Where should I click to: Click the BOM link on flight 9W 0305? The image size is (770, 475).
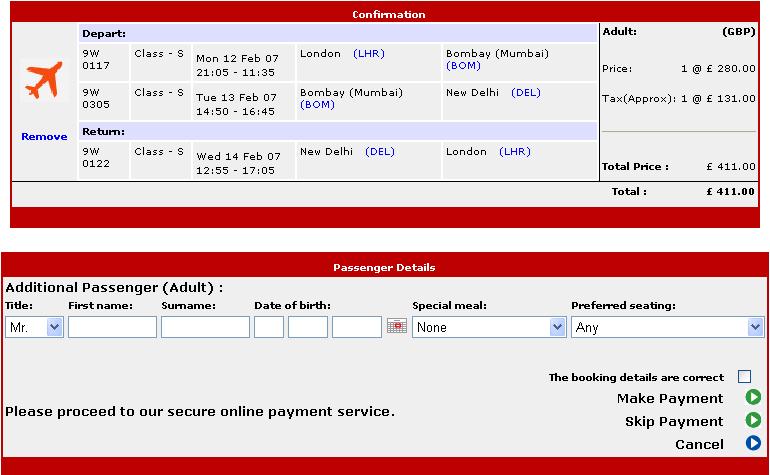pos(317,105)
